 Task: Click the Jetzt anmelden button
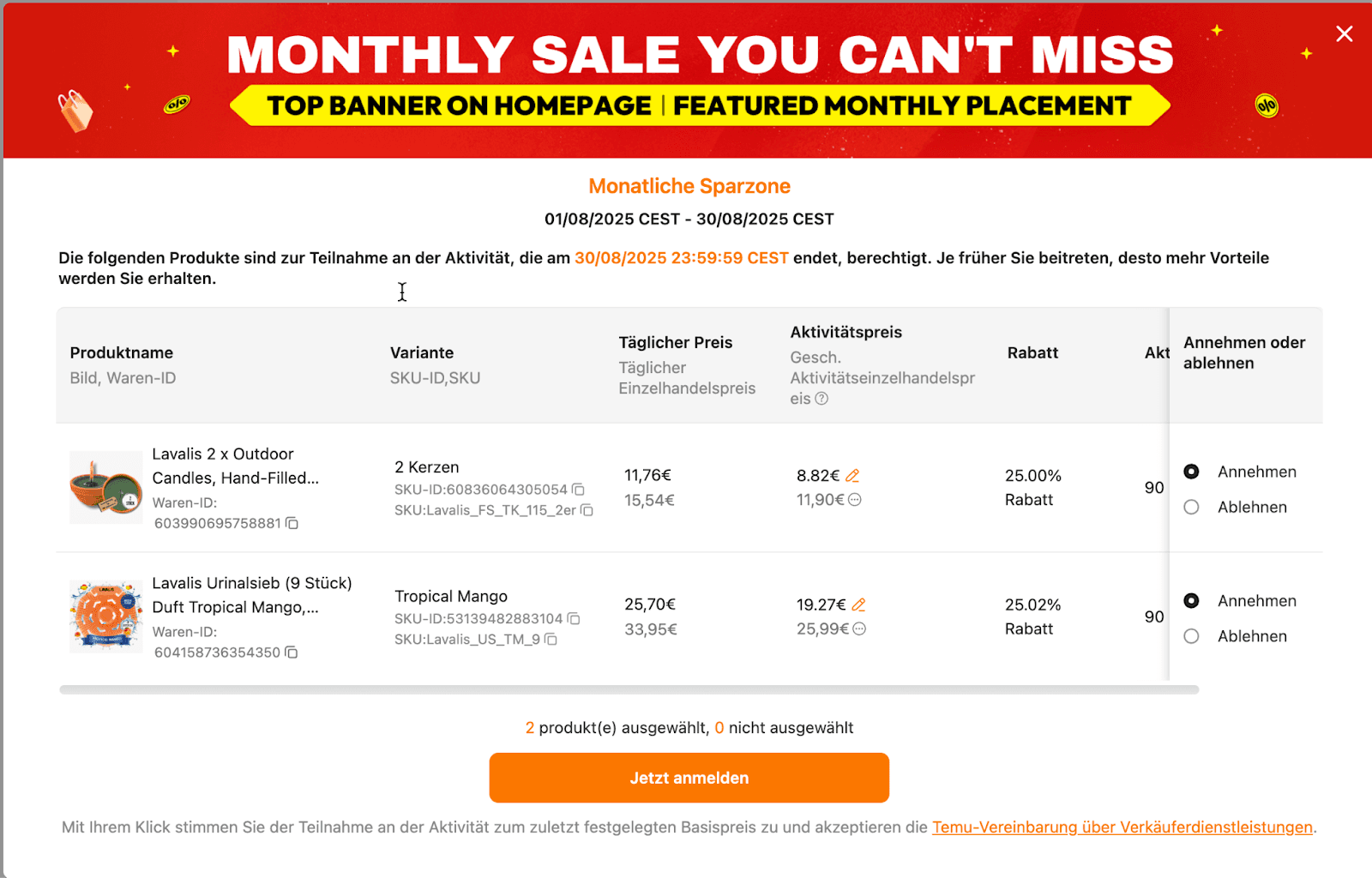(x=689, y=778)
